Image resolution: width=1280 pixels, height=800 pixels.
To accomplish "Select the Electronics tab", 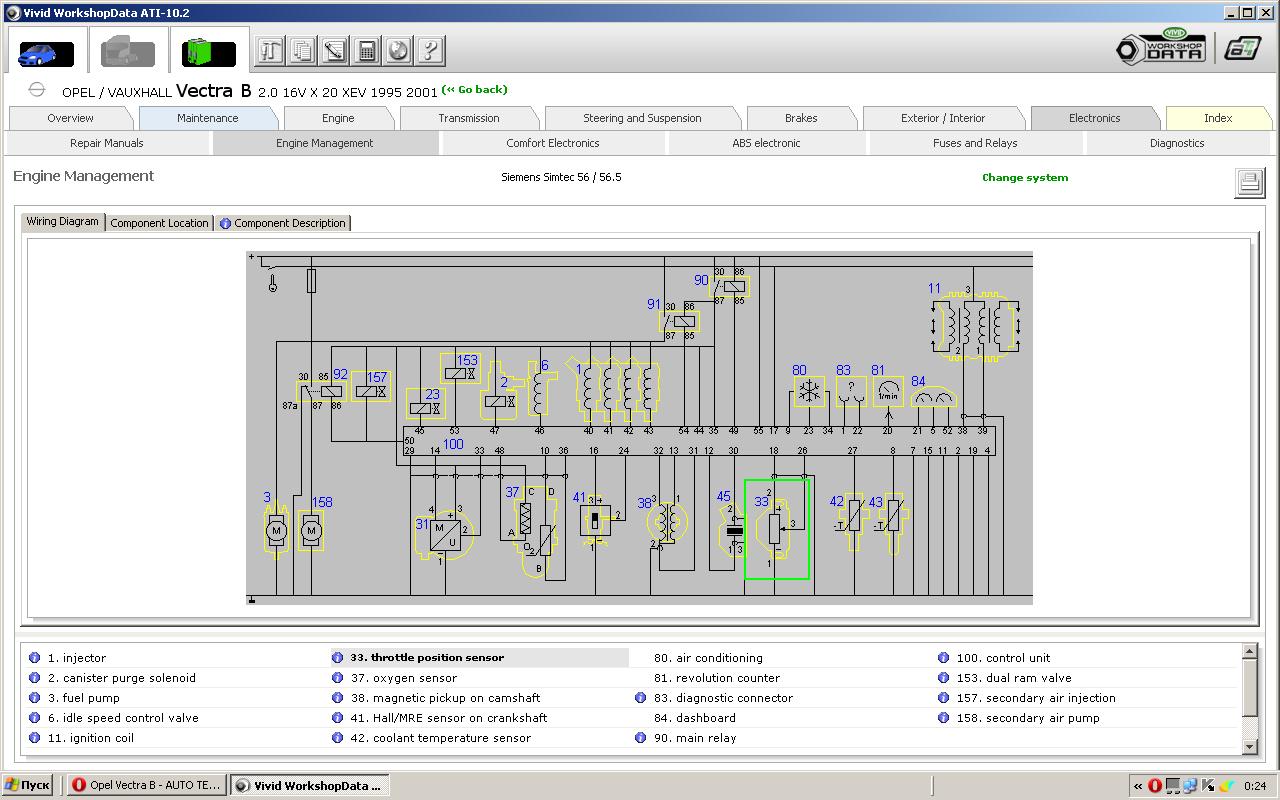I will pyautogui.click(x=1095, y=118).
